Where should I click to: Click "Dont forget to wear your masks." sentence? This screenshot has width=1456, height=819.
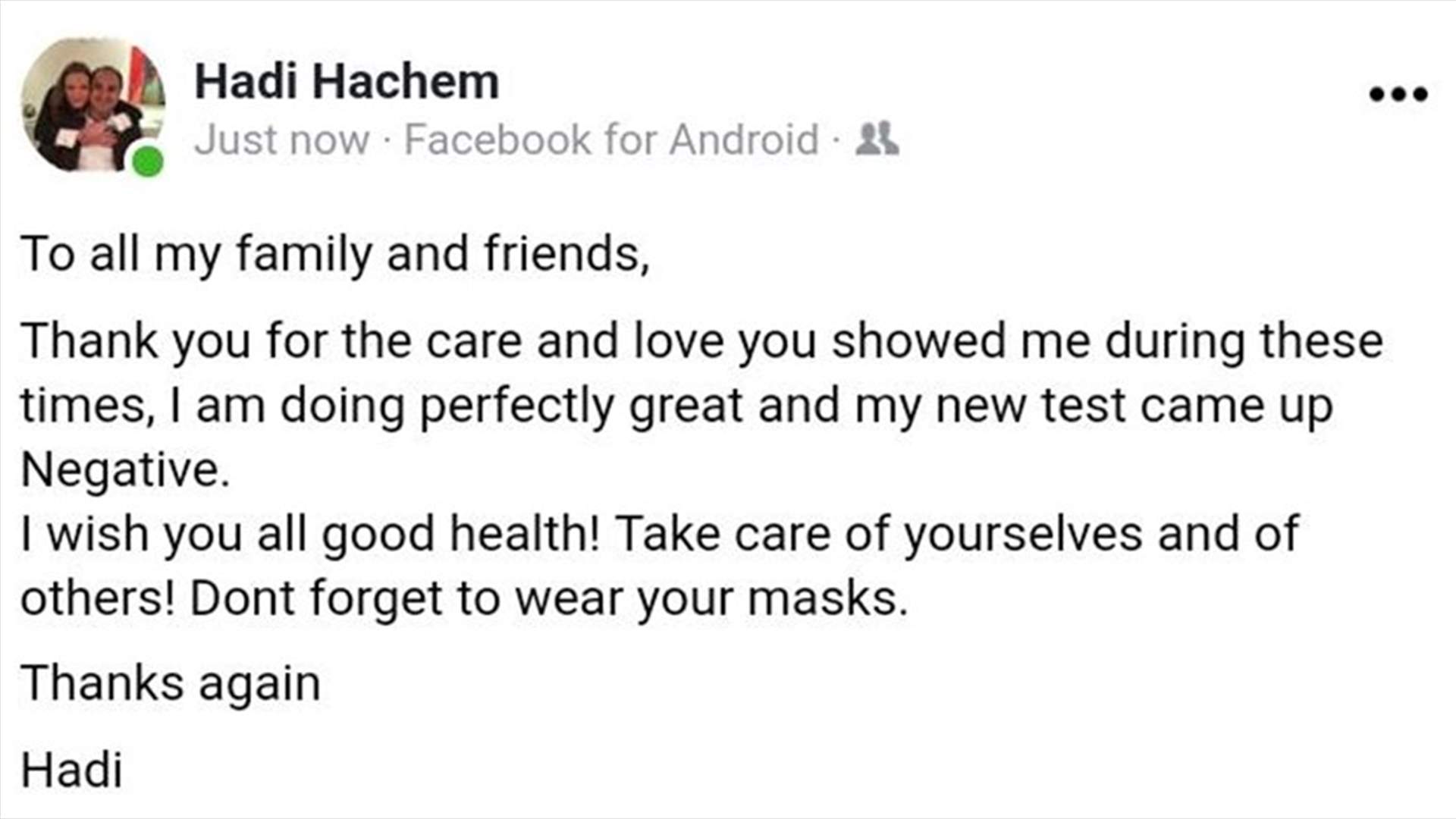549,600
